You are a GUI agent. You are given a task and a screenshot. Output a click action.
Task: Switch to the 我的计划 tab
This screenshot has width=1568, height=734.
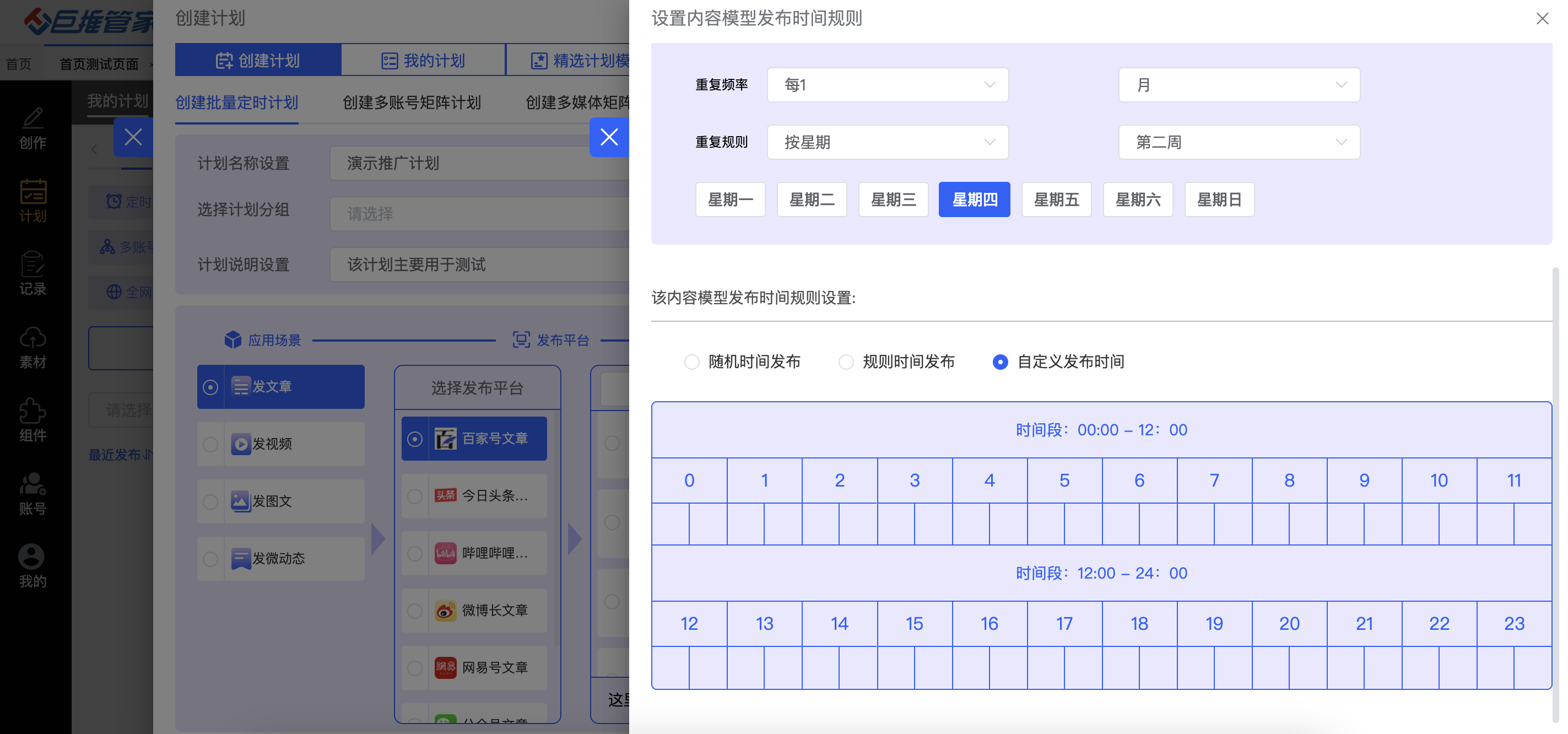coord(423,60)
